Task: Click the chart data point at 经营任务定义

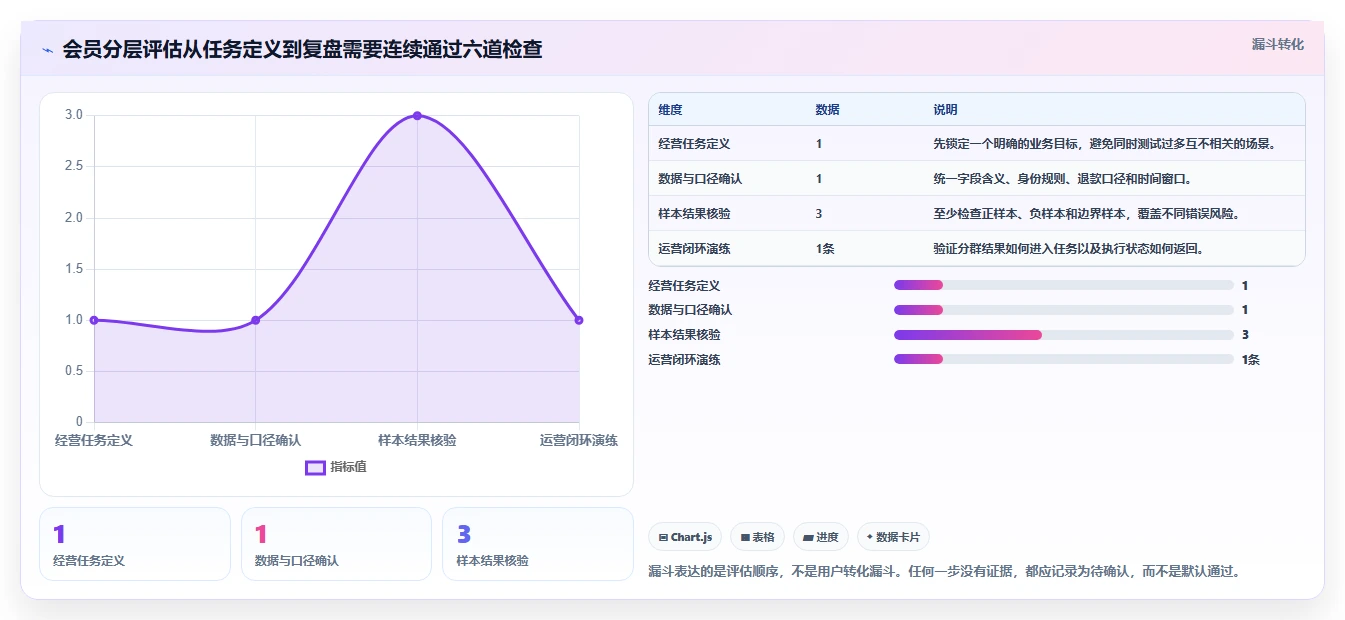Action: click(x=94, y=320)
